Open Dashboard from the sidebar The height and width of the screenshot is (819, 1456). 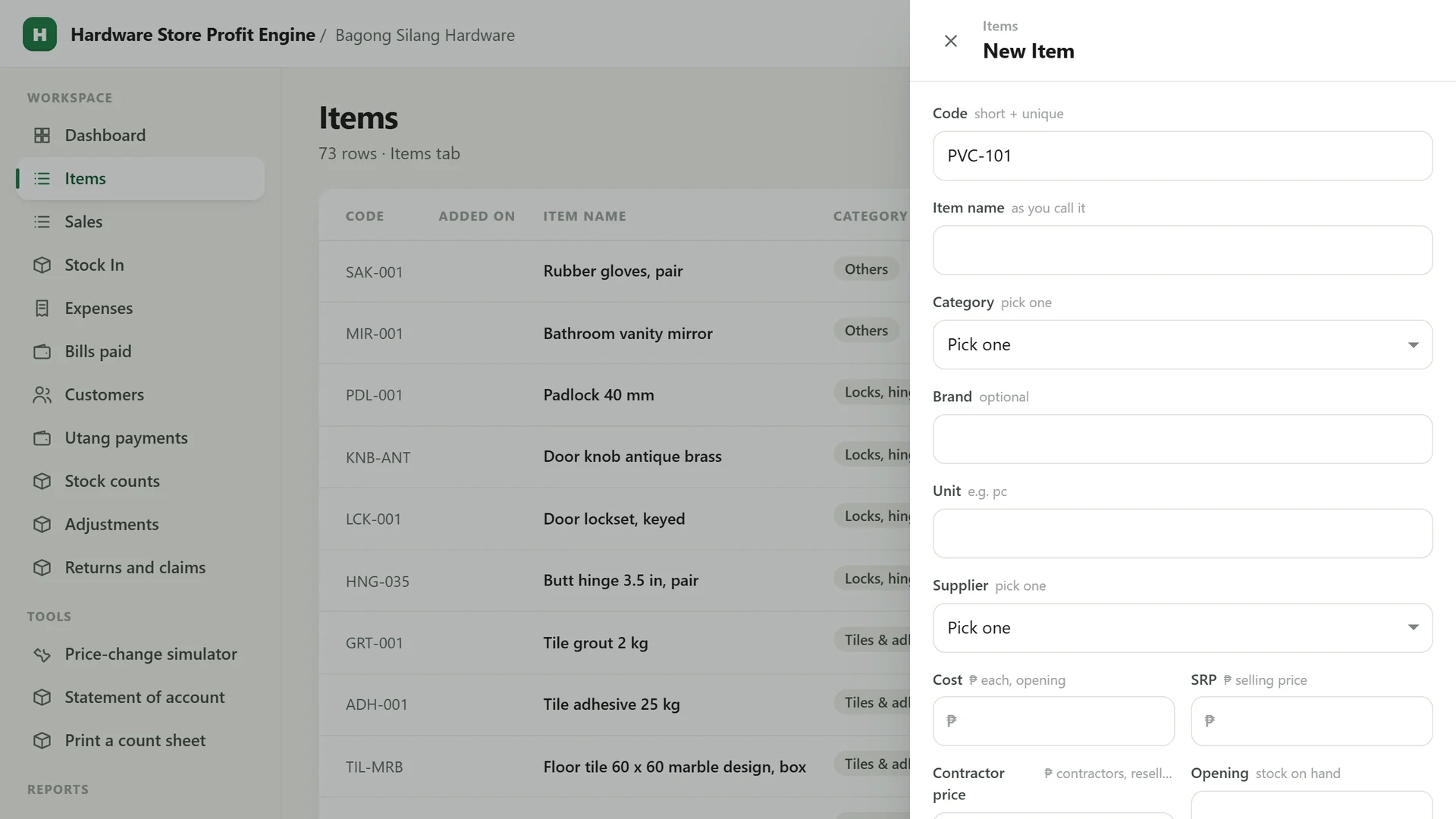pos(140,135)
